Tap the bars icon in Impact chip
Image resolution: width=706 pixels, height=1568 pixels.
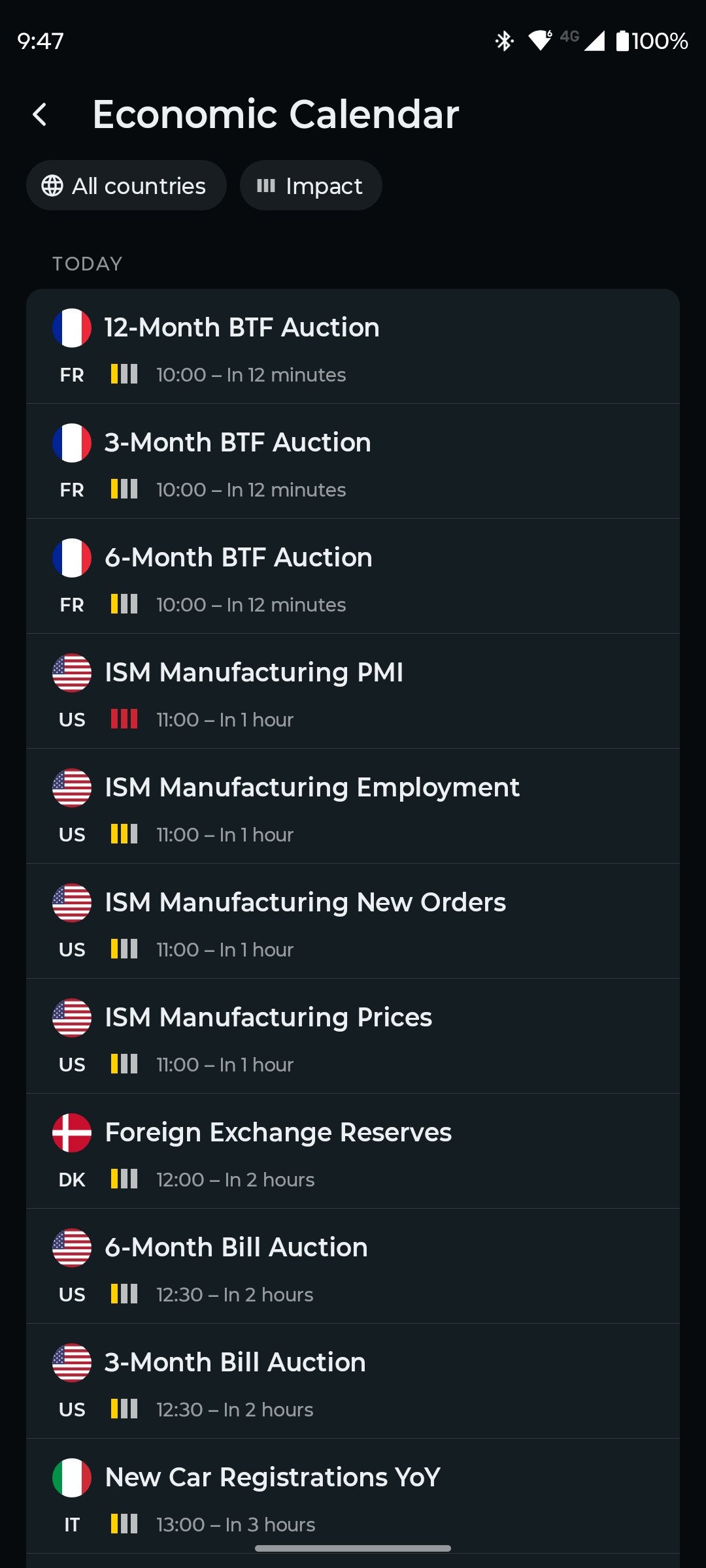266,186
